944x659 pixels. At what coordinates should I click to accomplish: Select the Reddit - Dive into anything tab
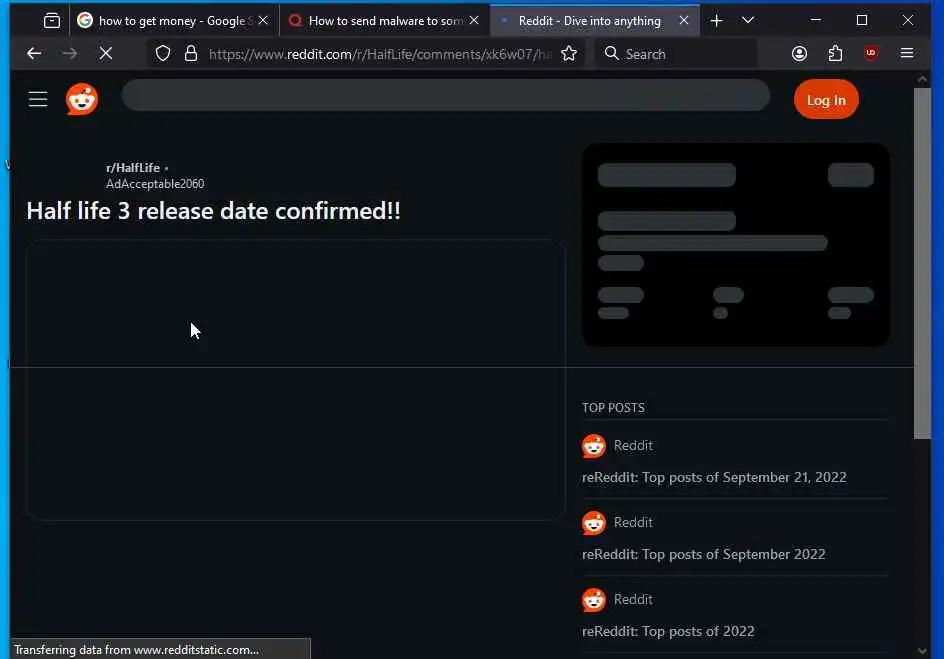click(x=595, y=21)
